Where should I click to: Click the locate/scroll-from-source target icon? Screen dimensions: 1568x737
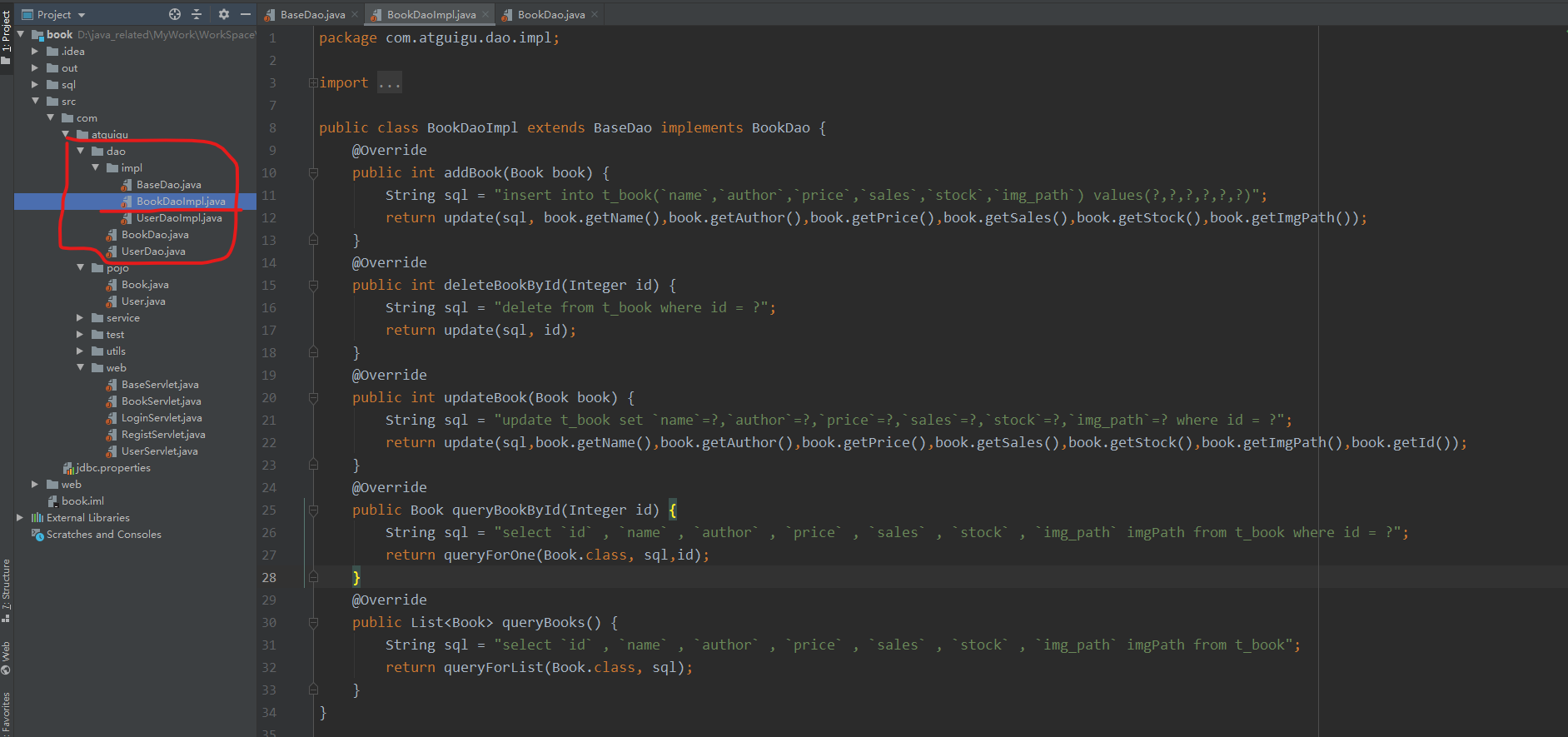(175, 14)
